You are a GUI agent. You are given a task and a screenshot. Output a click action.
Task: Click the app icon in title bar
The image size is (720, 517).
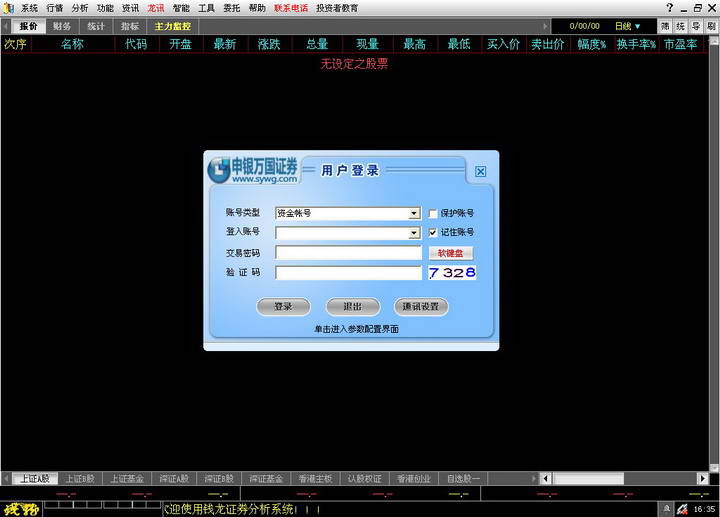pos(8,7)
